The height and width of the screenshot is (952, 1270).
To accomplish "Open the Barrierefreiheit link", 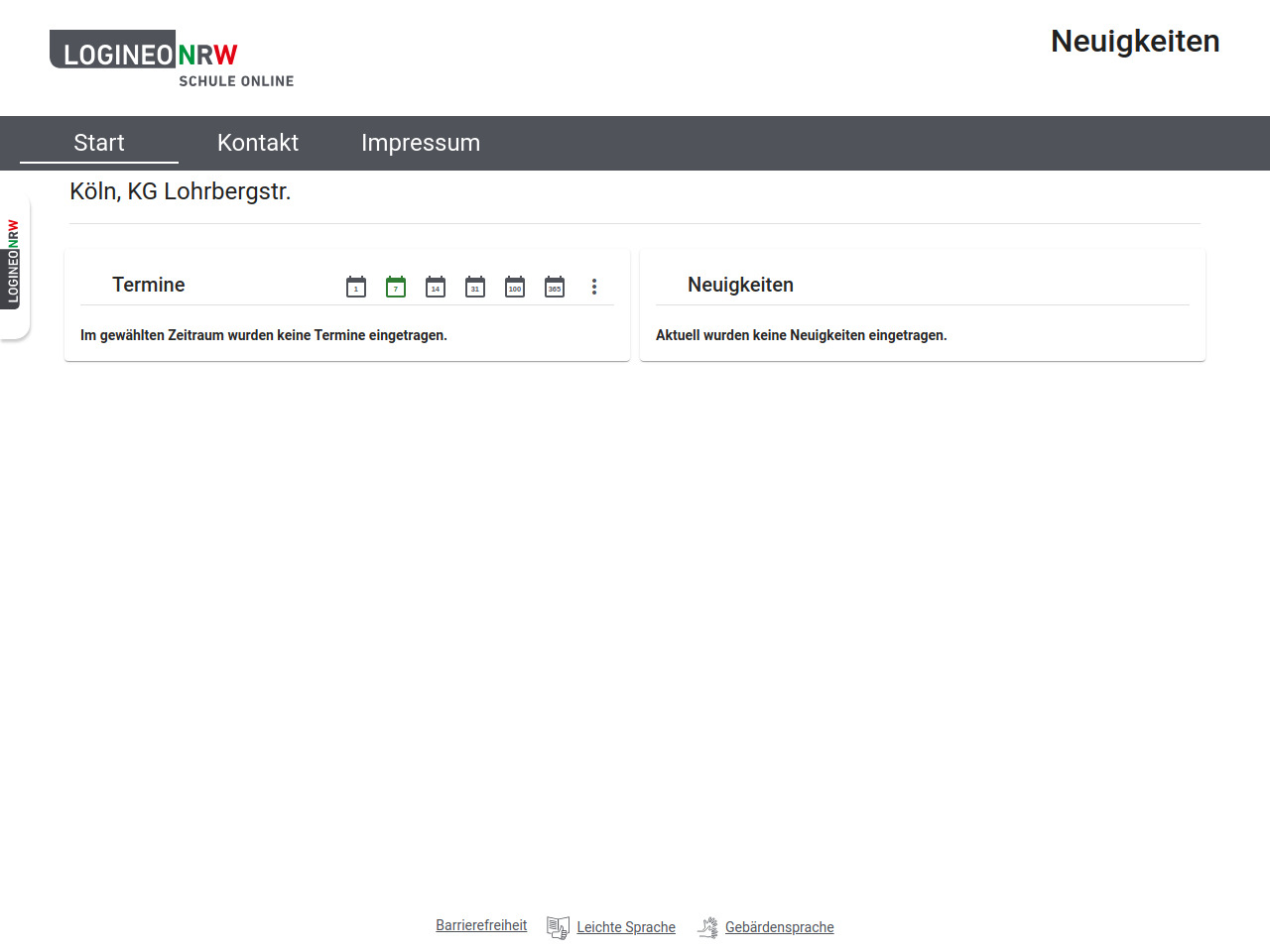I will pyautogui.click(x=481, y=925).
